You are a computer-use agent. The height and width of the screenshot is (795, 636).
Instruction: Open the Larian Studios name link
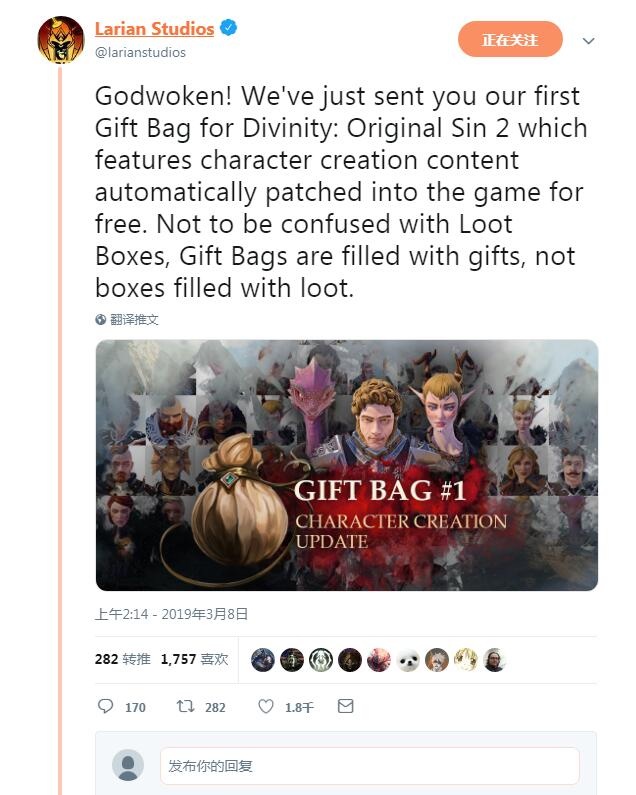[x=154, y=28]
